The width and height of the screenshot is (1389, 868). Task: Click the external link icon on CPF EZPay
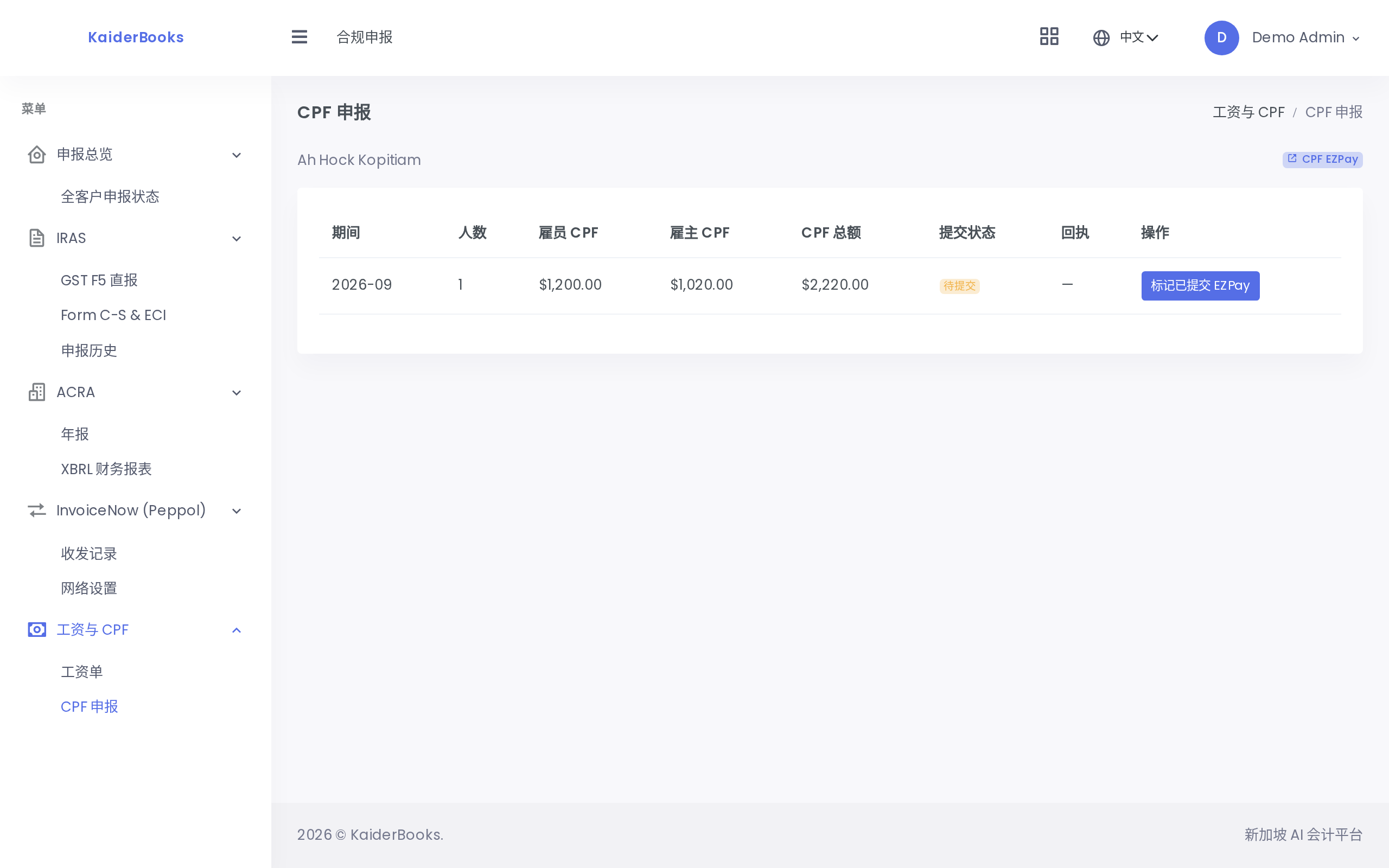(1292, 158)
